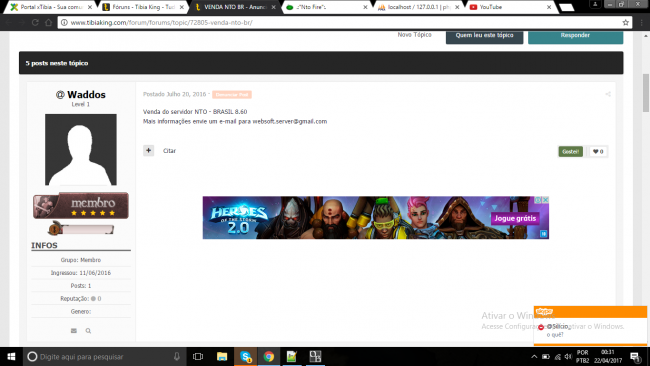
Task: Like the post with the Gostei button
Action: click(x=570, y=152)
